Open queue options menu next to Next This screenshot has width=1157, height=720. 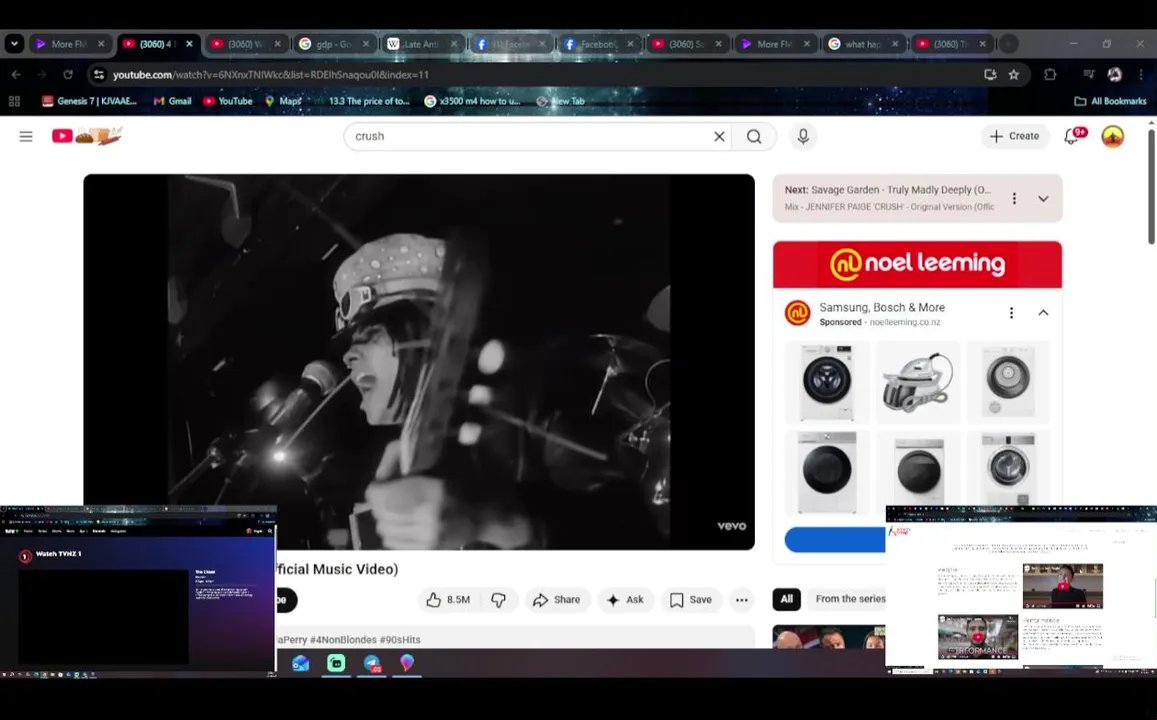click(1015, 198)
